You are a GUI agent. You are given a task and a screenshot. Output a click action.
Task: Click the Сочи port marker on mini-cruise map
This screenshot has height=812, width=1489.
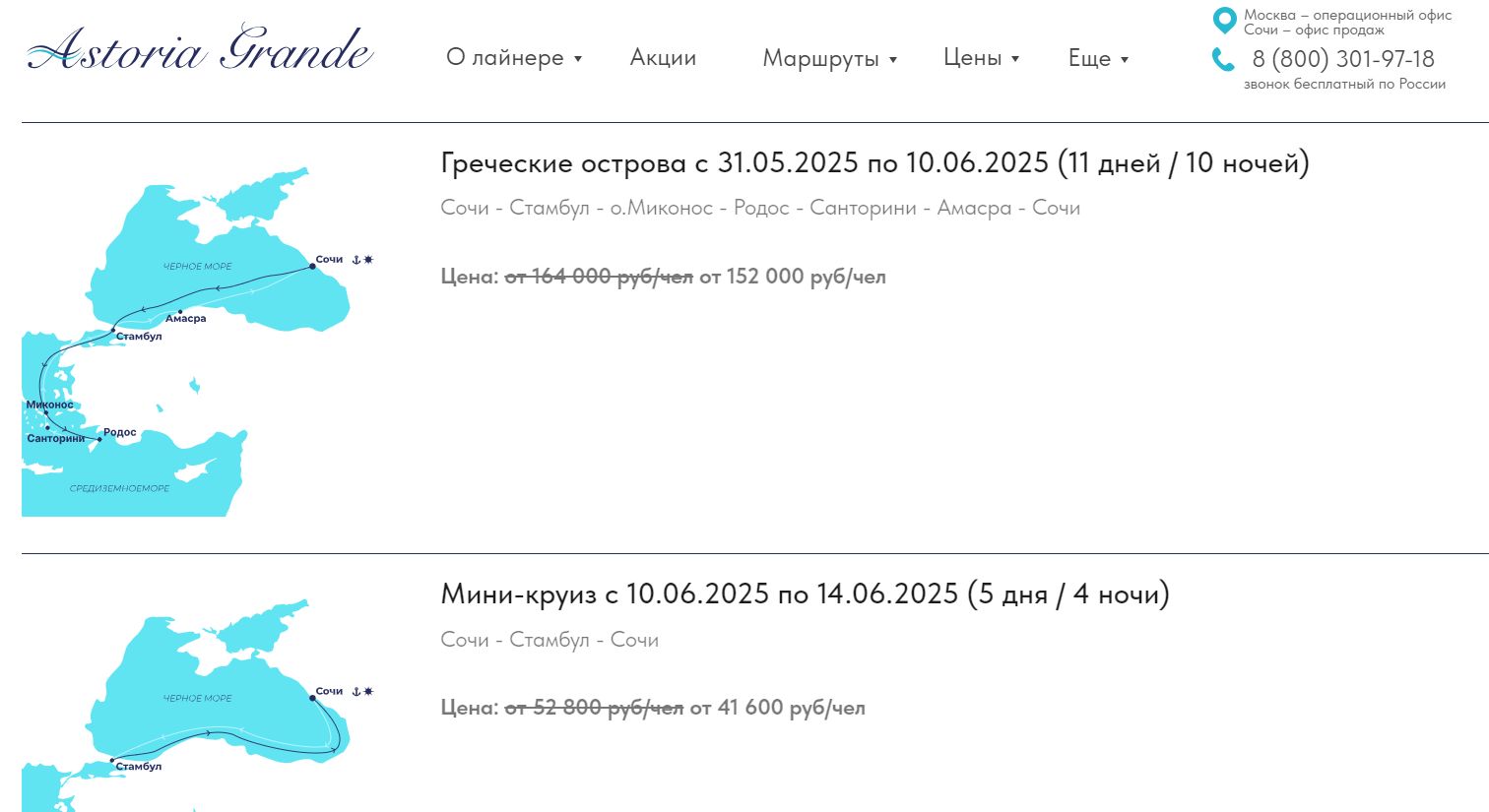(313, 697)
